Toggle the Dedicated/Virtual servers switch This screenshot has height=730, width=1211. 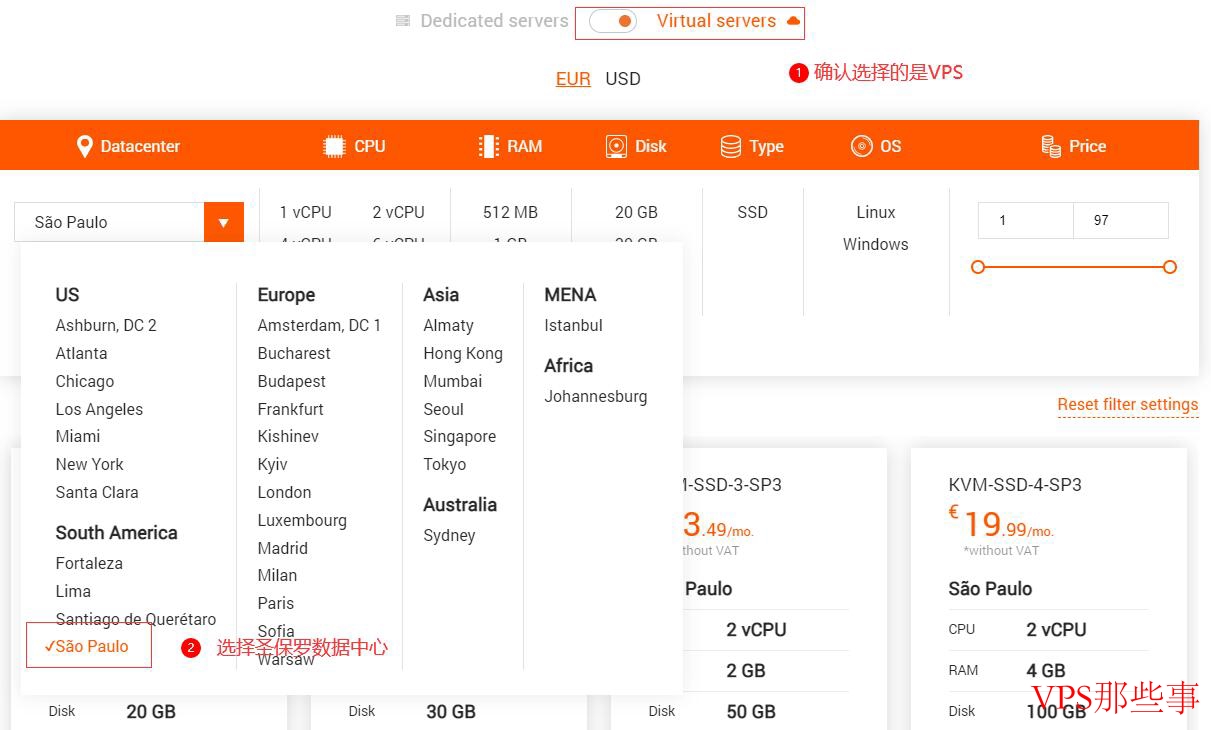pyautogui.click(x=613, y=21)
